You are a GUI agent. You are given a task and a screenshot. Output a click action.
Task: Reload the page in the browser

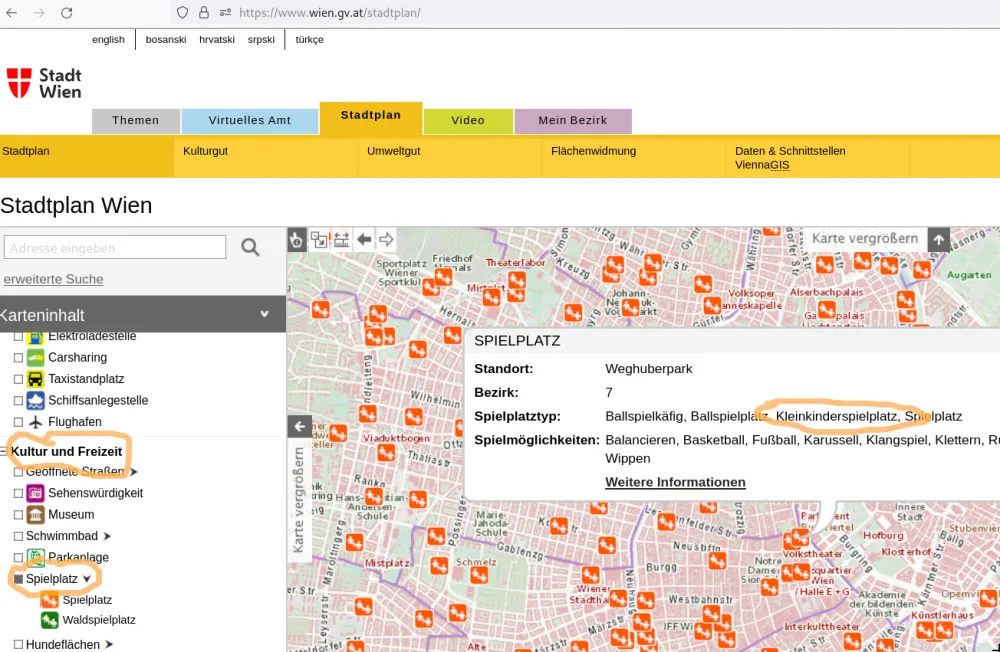click(x=66, y=12)
